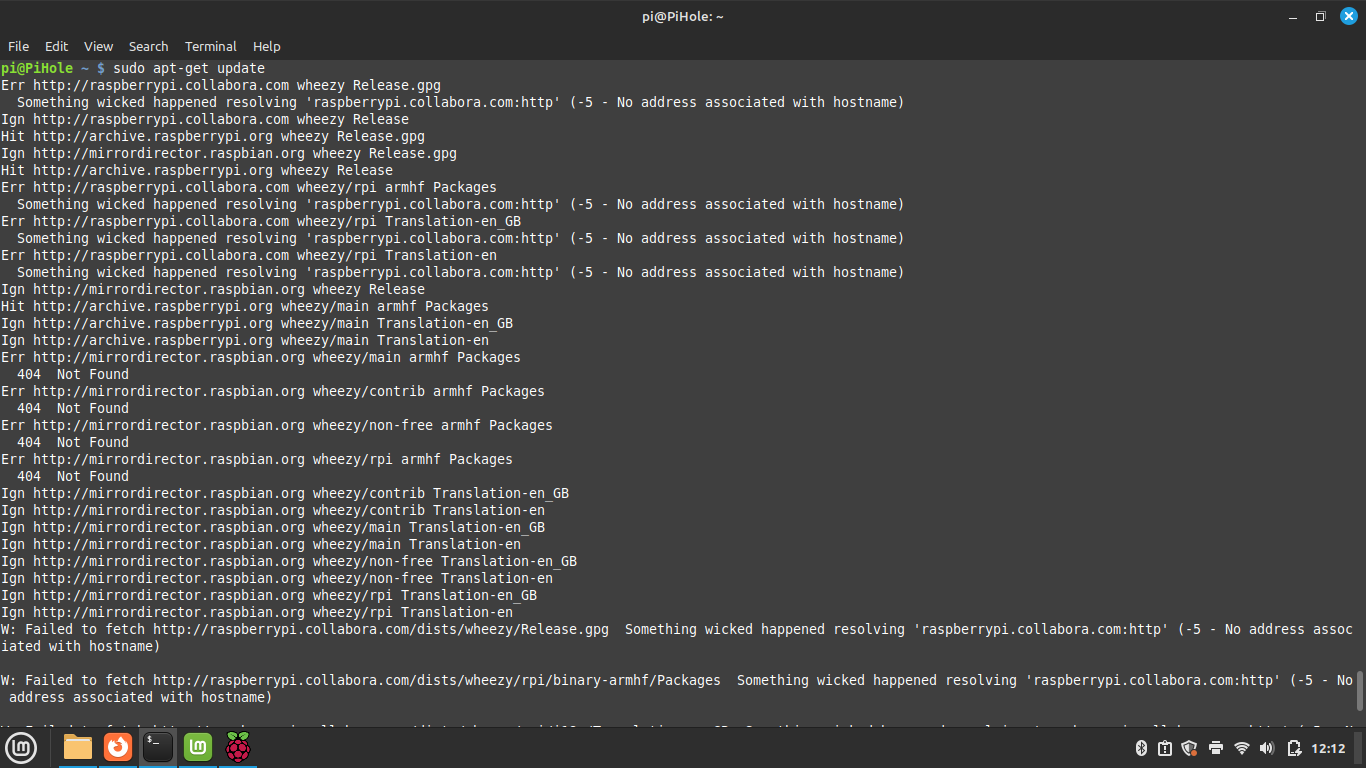Open the battery power tray icon
This screenshot has height=768, width=1366.
[x=1294, y=748]
